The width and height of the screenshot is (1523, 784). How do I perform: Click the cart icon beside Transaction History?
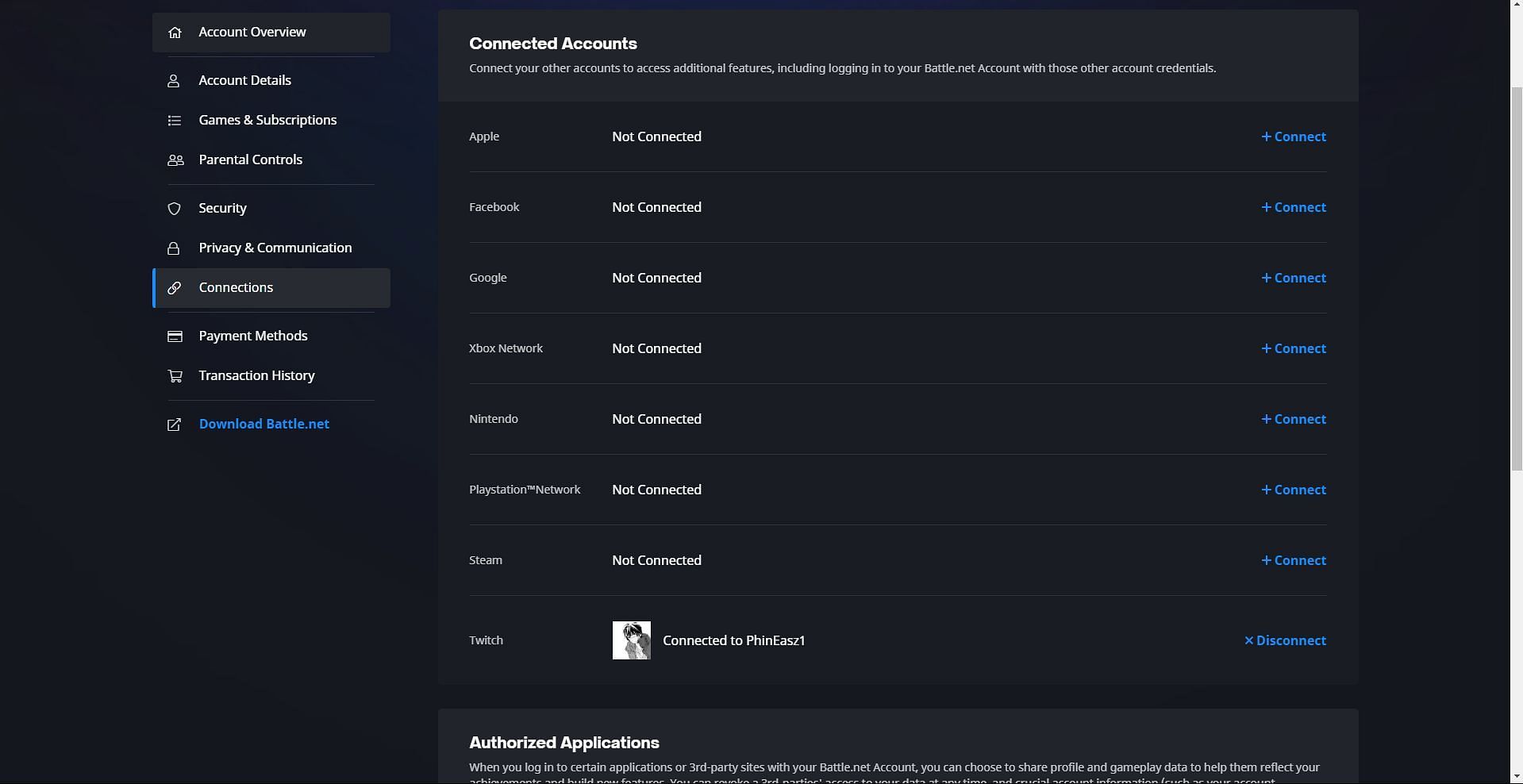pyautogui.click(x=175, y=376)
